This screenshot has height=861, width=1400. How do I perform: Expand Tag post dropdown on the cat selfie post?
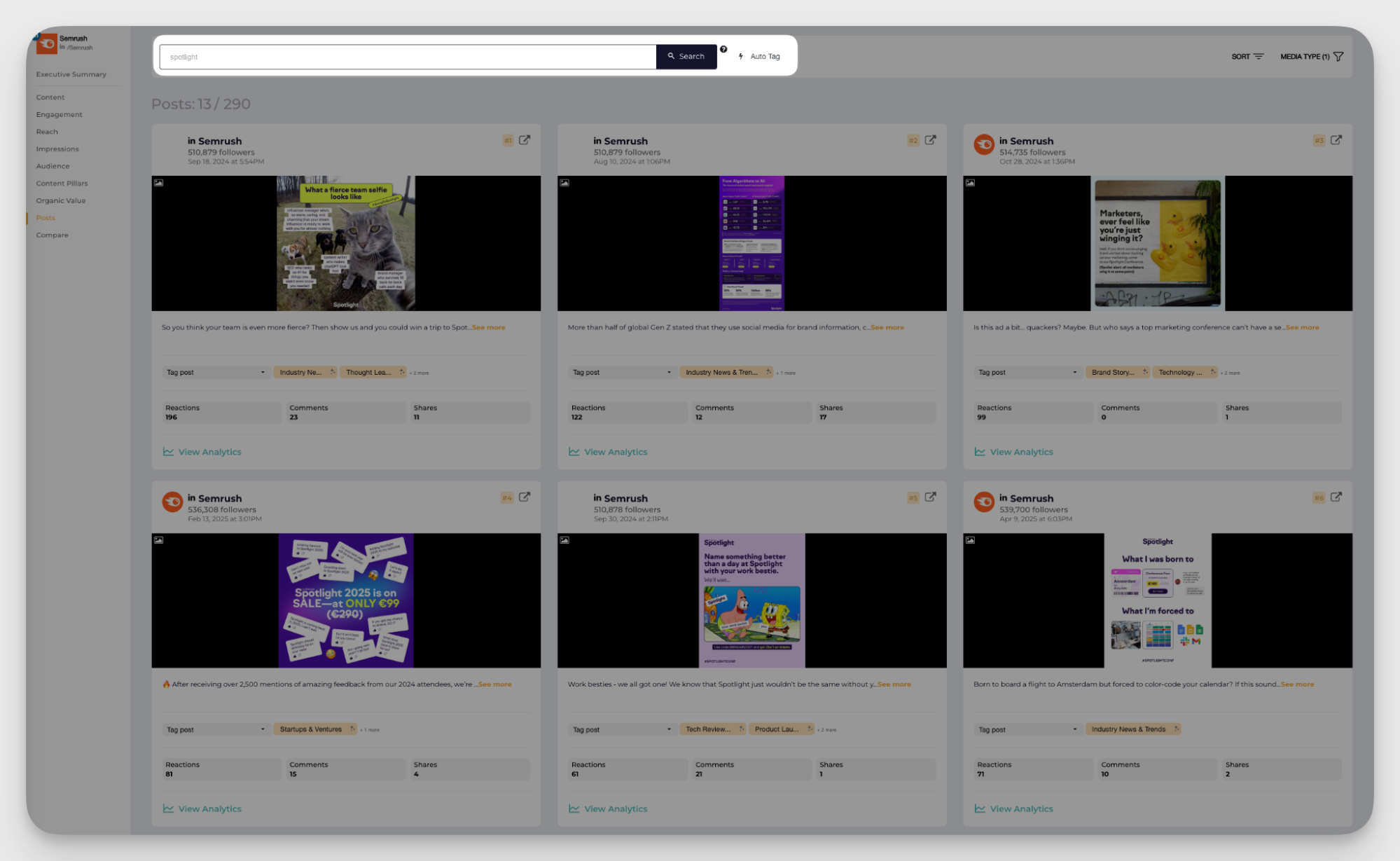pyautogui.click(x=216, y=373)
